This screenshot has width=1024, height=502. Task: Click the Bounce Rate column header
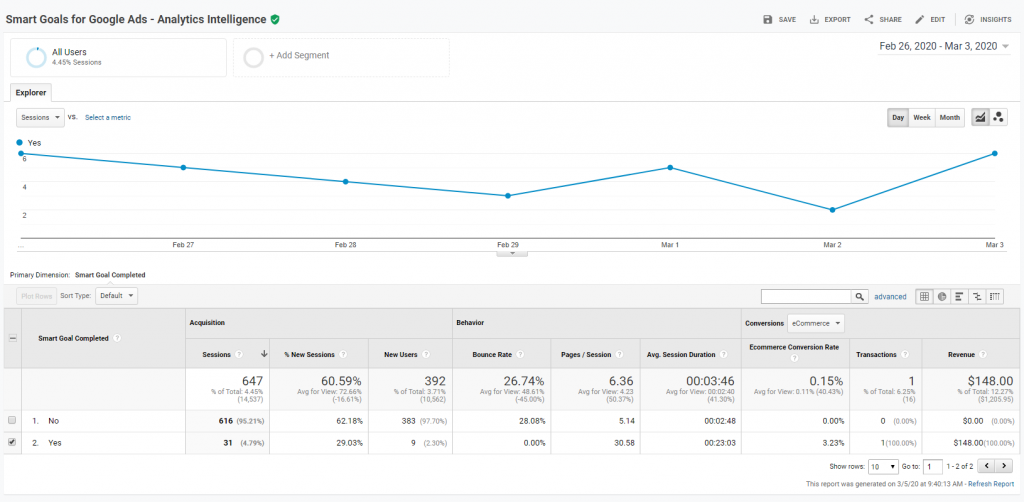pos(492,354)
